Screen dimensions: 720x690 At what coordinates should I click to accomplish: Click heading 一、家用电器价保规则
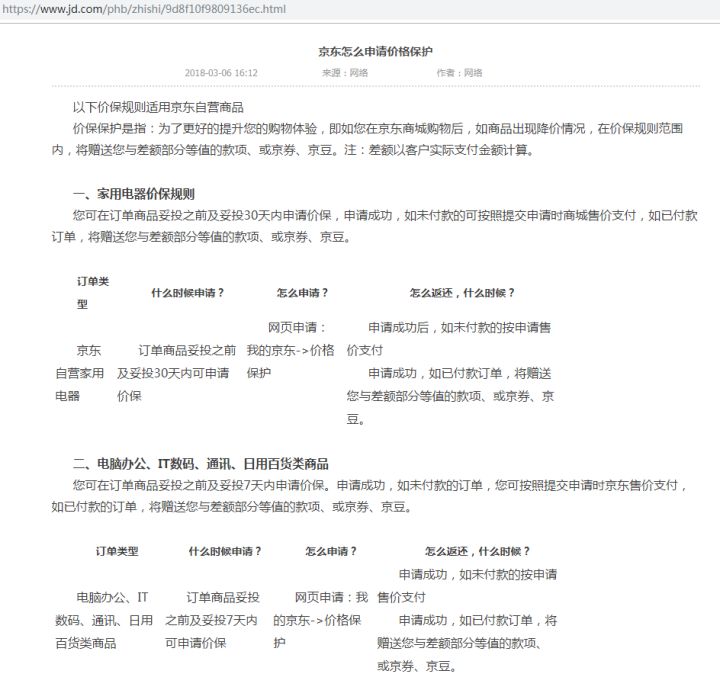click(x=134, y=194)
